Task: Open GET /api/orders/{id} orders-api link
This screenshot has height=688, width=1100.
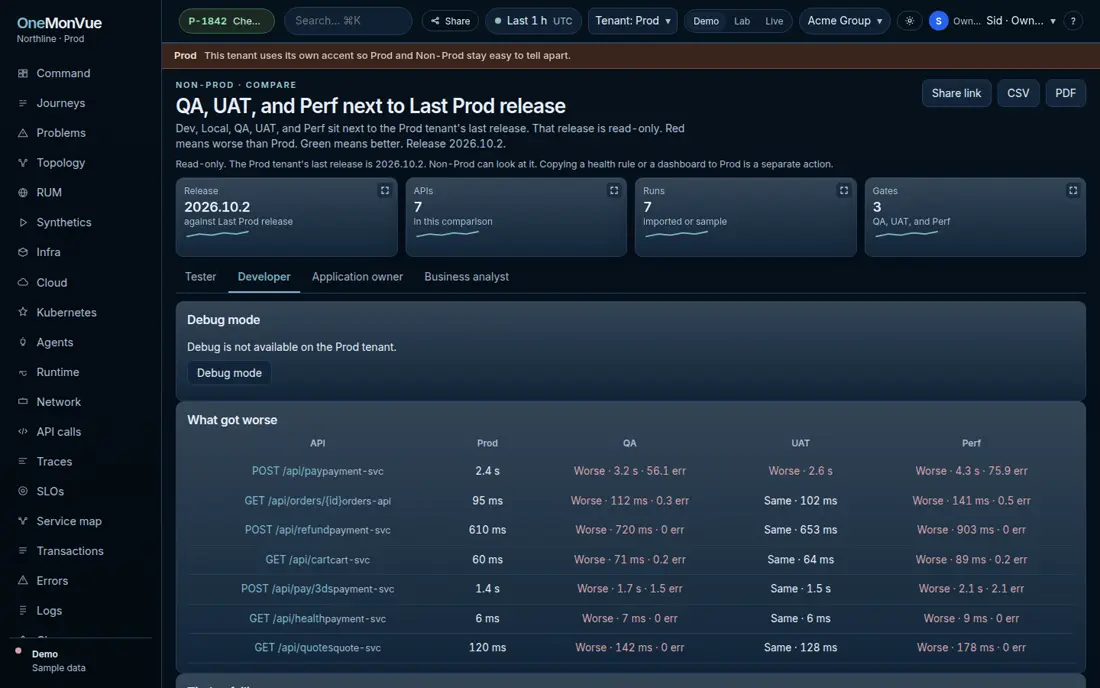Action: tap(318, 501)
